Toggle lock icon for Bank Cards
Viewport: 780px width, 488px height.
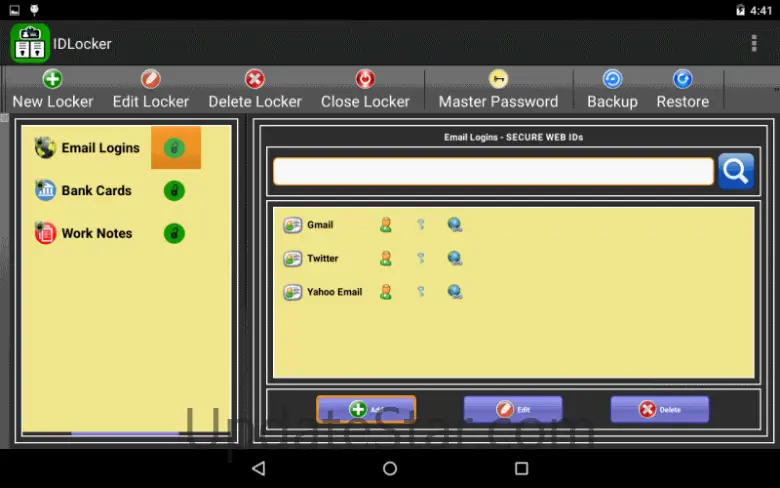(175, 191)
